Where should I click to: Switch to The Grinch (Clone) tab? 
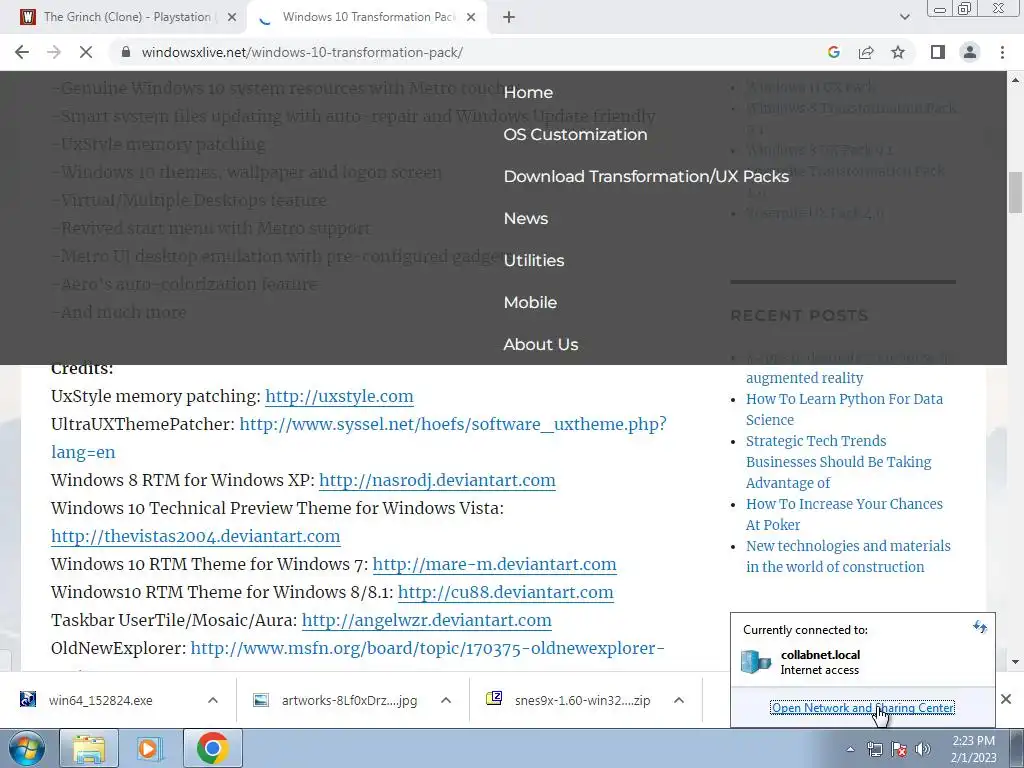(x=127, y=17)
